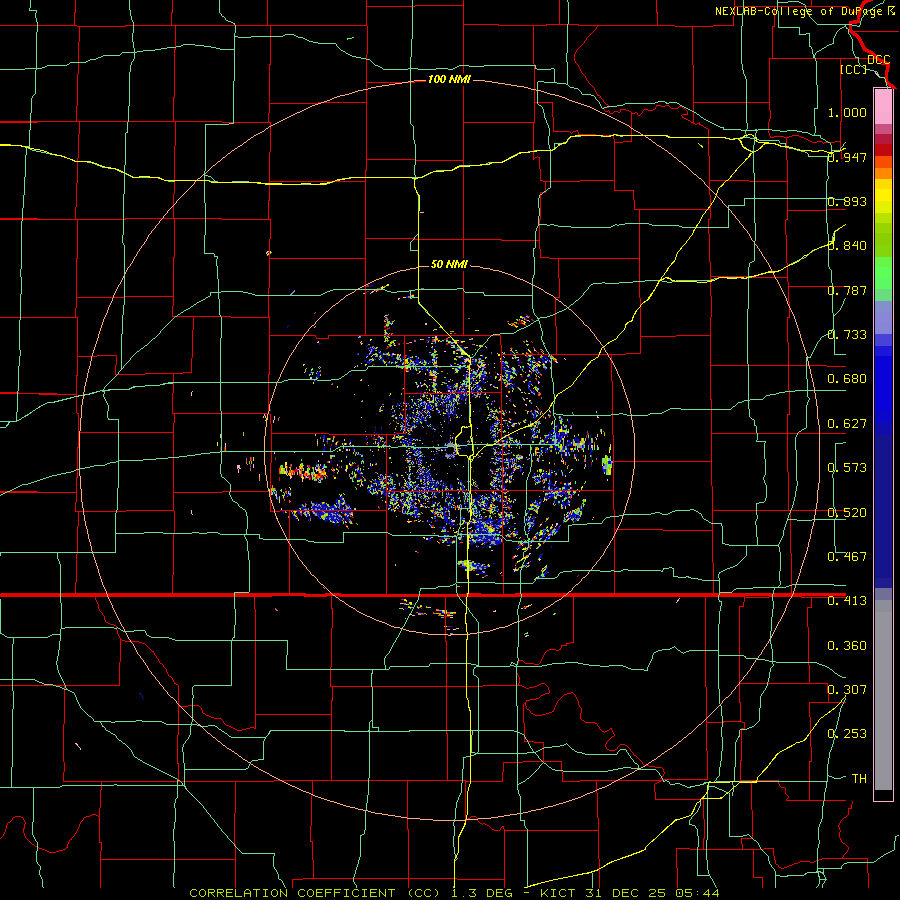Click the 0.733 legend value
Image resolution: width=900 pixels, height=900 pixels.
coord(847,335)
